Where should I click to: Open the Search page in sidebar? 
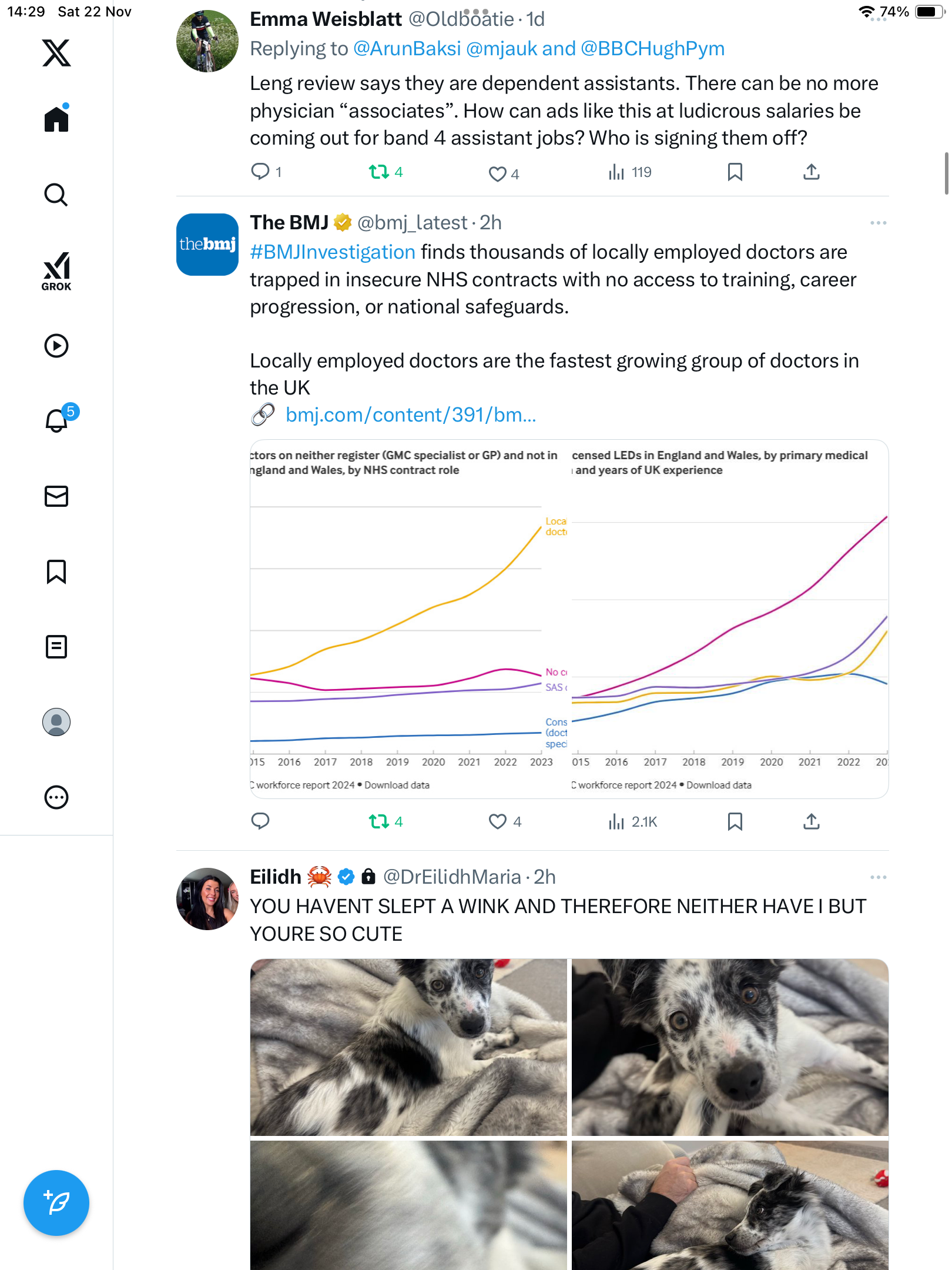point(56,195)
